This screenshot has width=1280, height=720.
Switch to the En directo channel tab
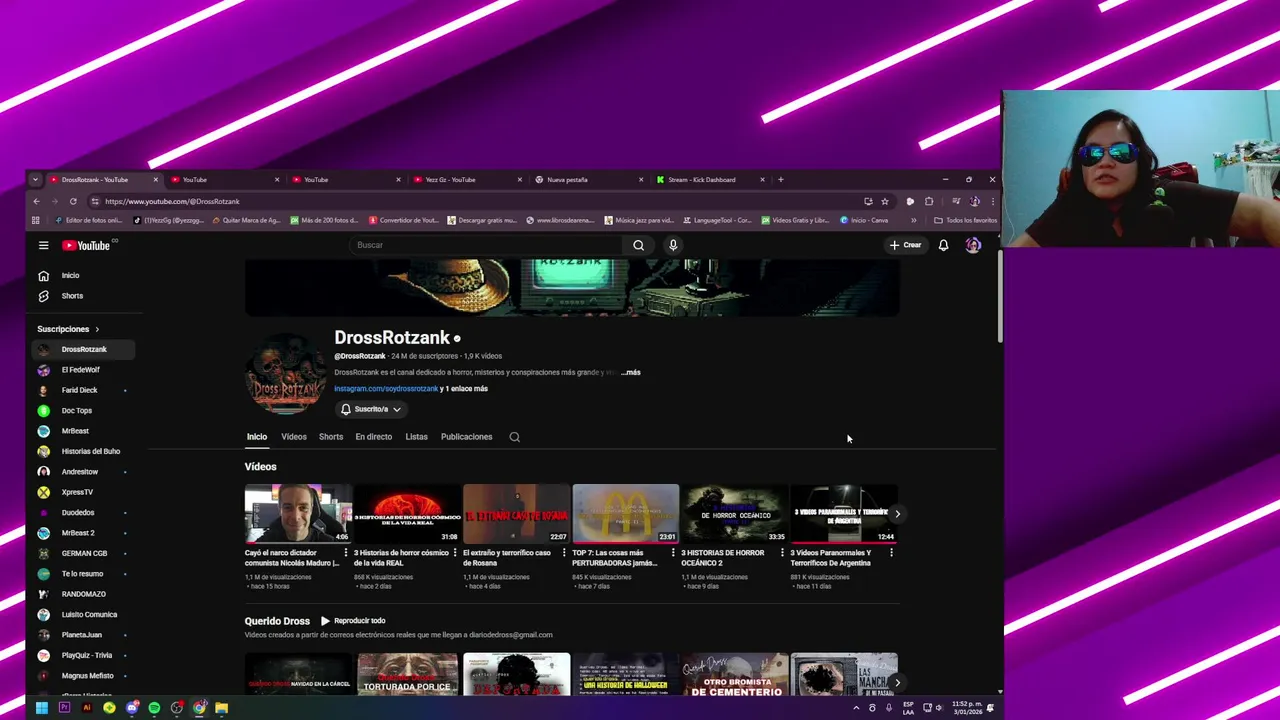(373, 437)
